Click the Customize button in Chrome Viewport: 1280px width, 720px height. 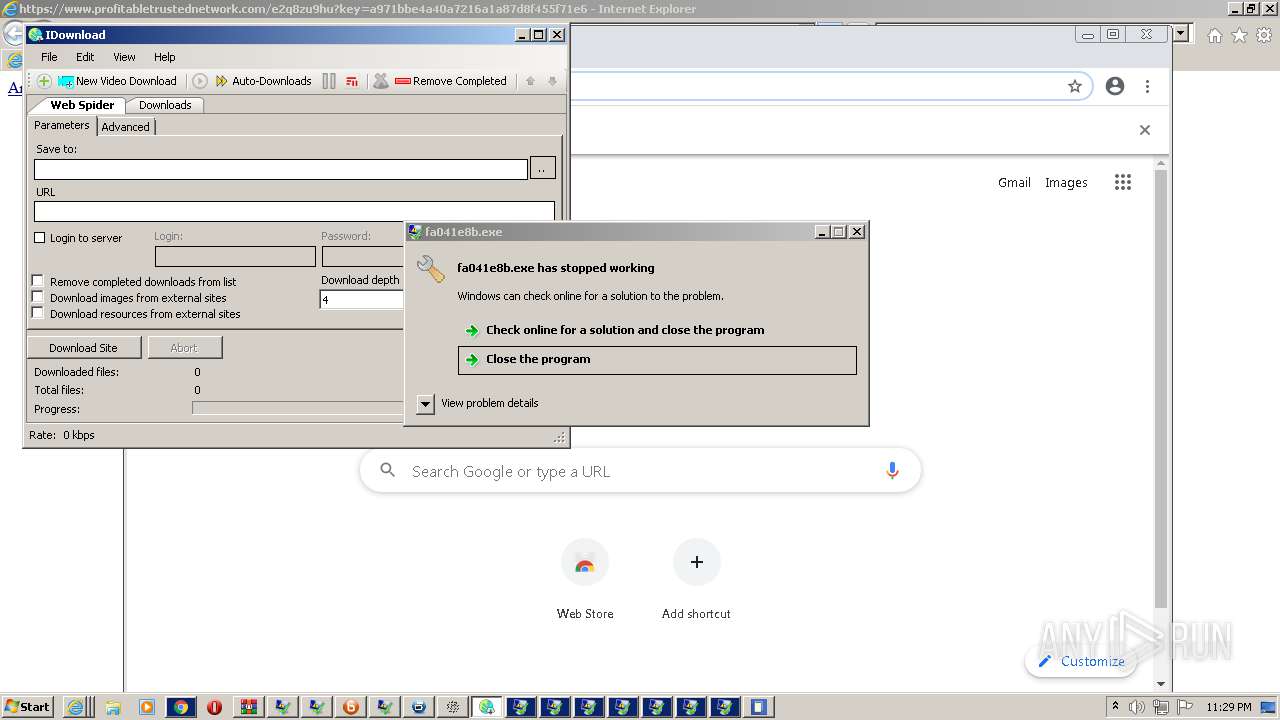[1081, 661]
